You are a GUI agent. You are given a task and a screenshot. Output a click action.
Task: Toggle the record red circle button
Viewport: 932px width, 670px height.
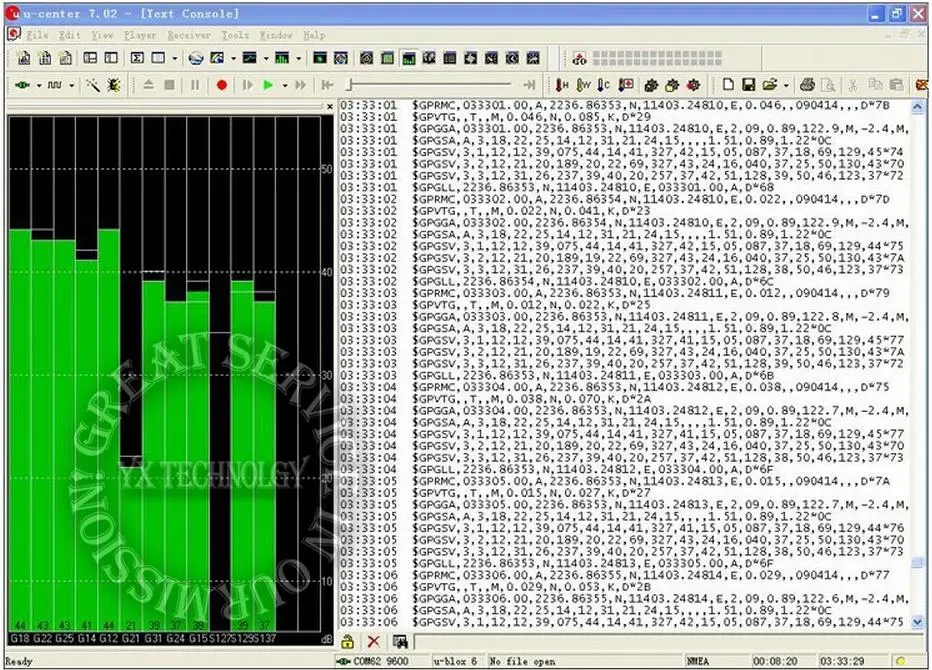click(x=222, y=85)
